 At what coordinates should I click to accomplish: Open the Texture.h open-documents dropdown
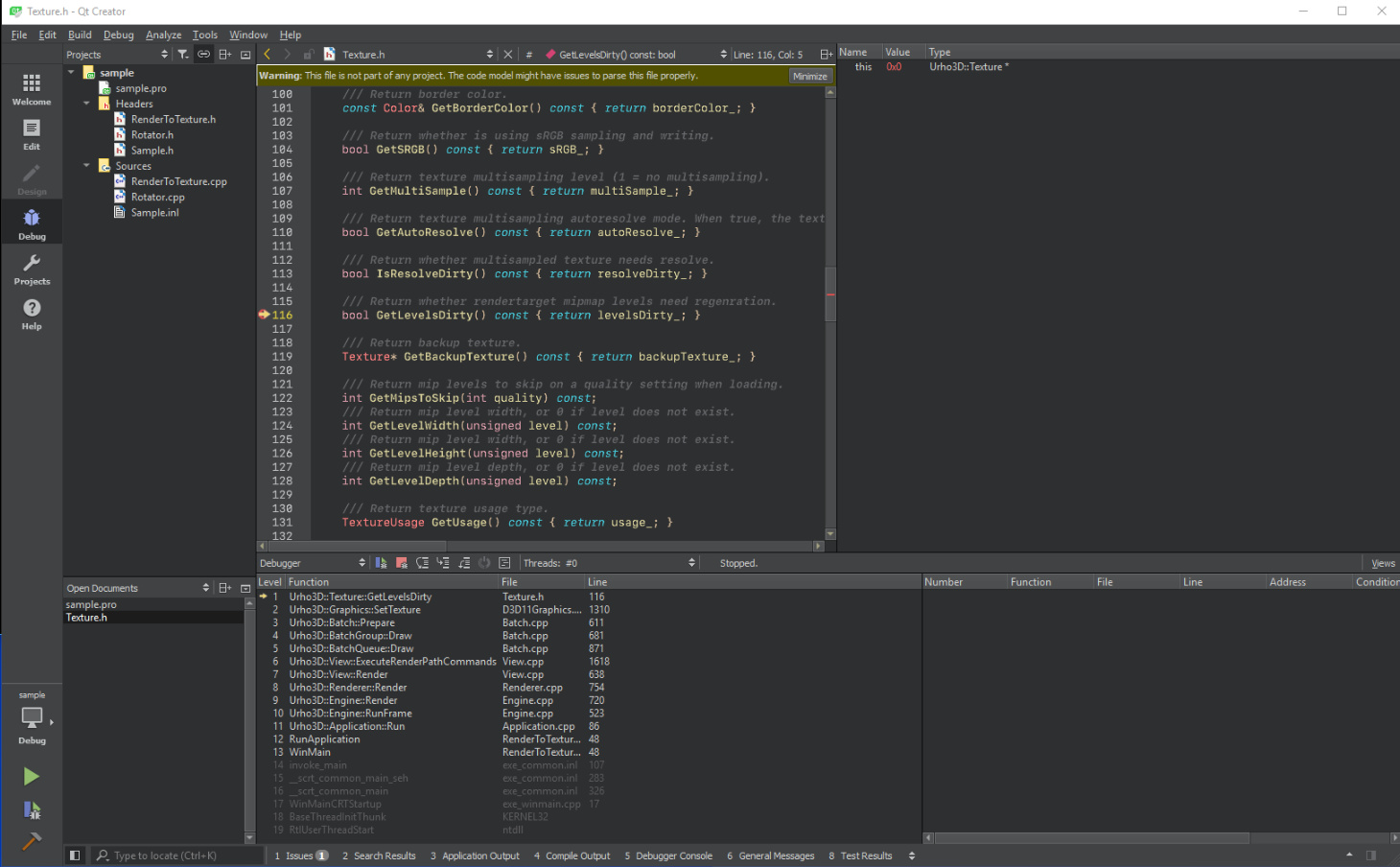pyautogui.click(x=418, y=55)
